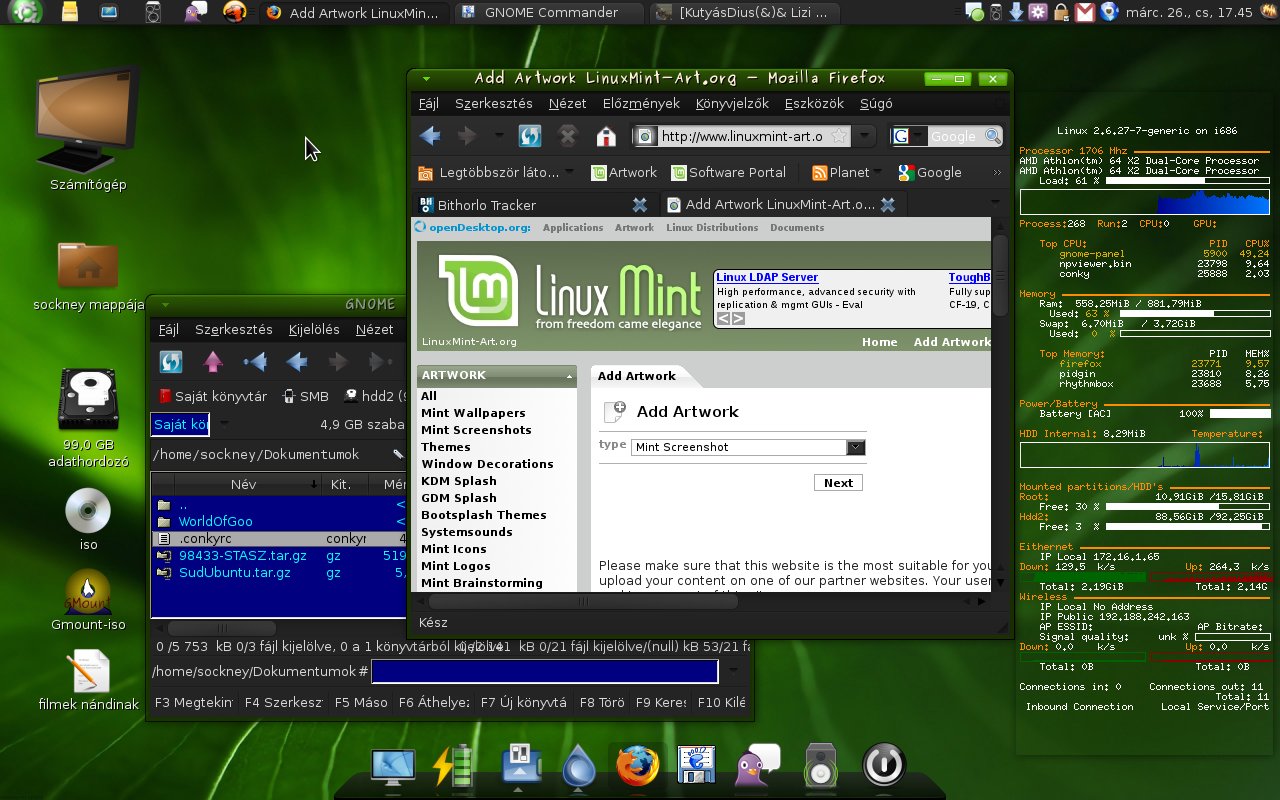Open the command line history dropdown in GNOME Commander
The height and width of the screenshot is (800, 1280).
pyautogui.click(x=734, y=671)
